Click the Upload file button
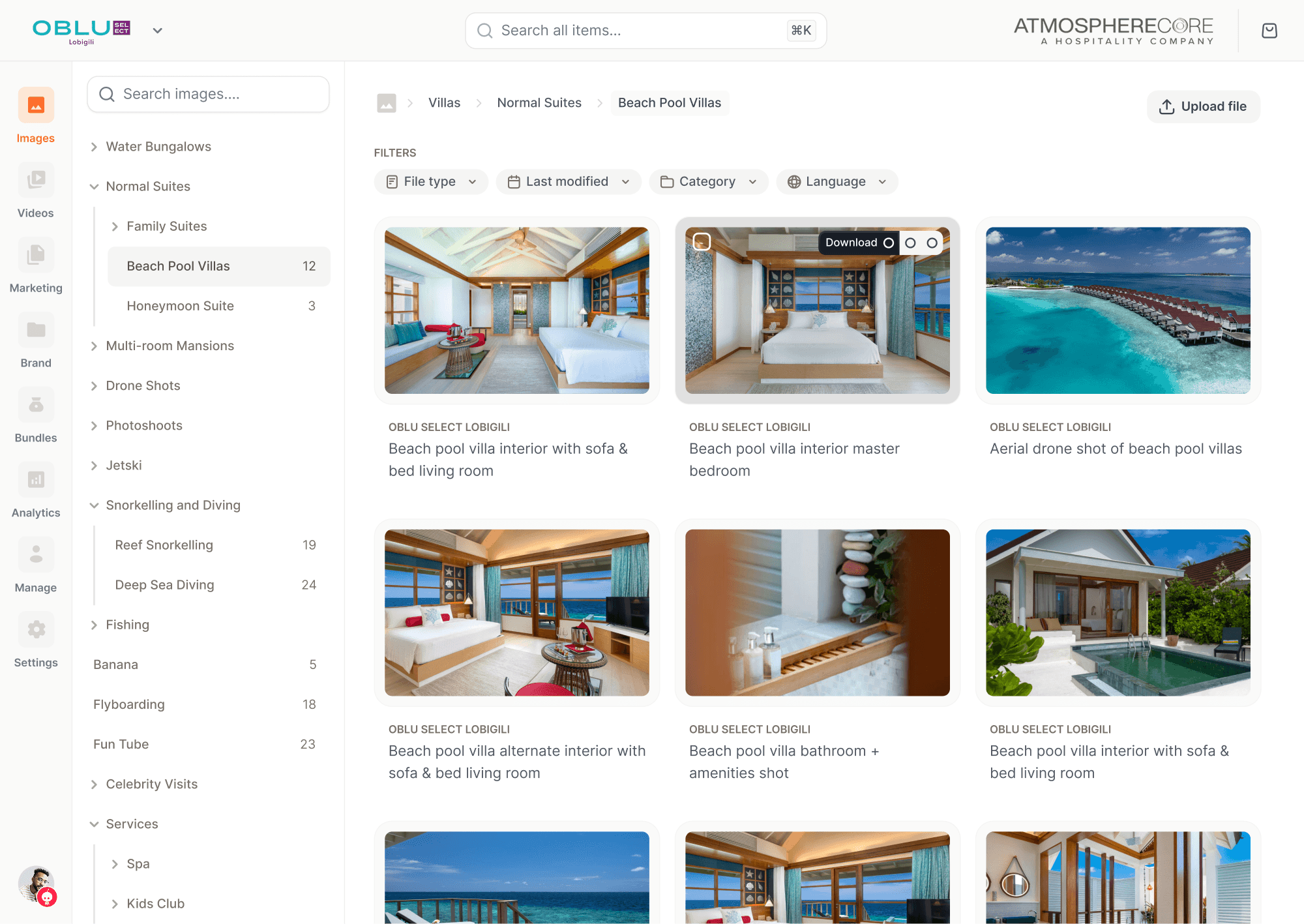This screenshot has width=1304, height=924. tap(1203, 106)
